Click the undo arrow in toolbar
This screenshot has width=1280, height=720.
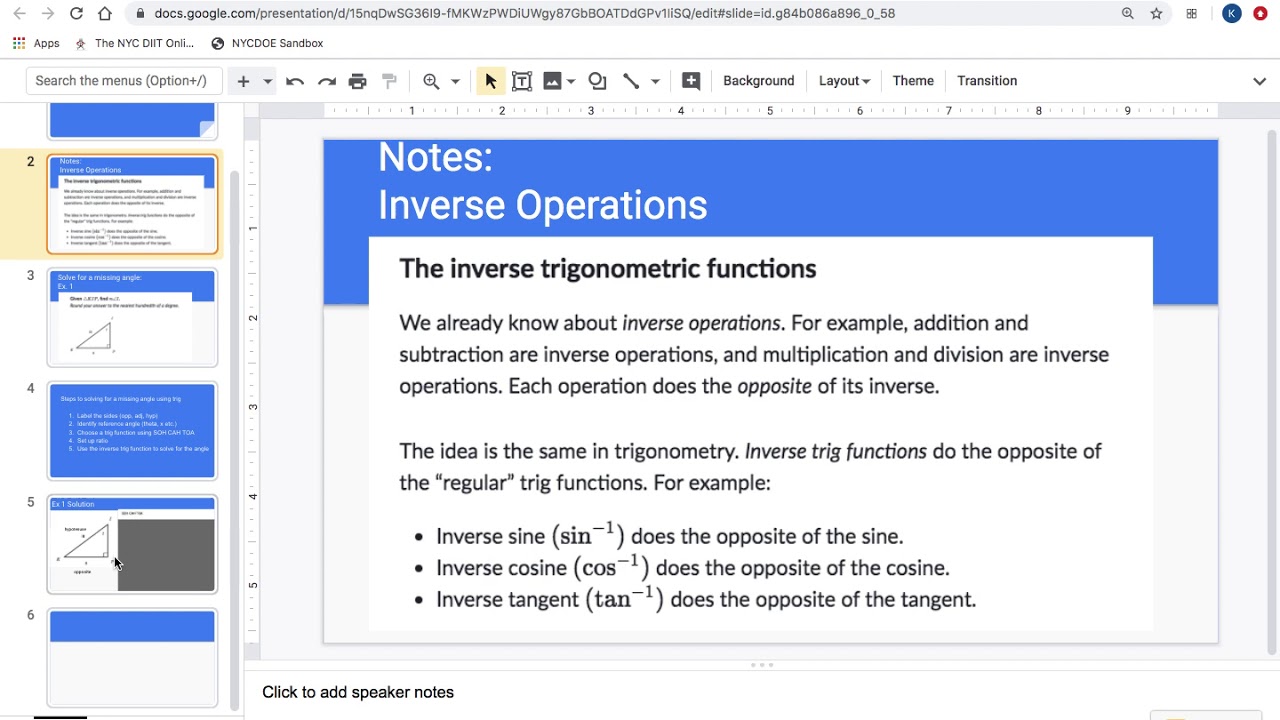point(294,81)
